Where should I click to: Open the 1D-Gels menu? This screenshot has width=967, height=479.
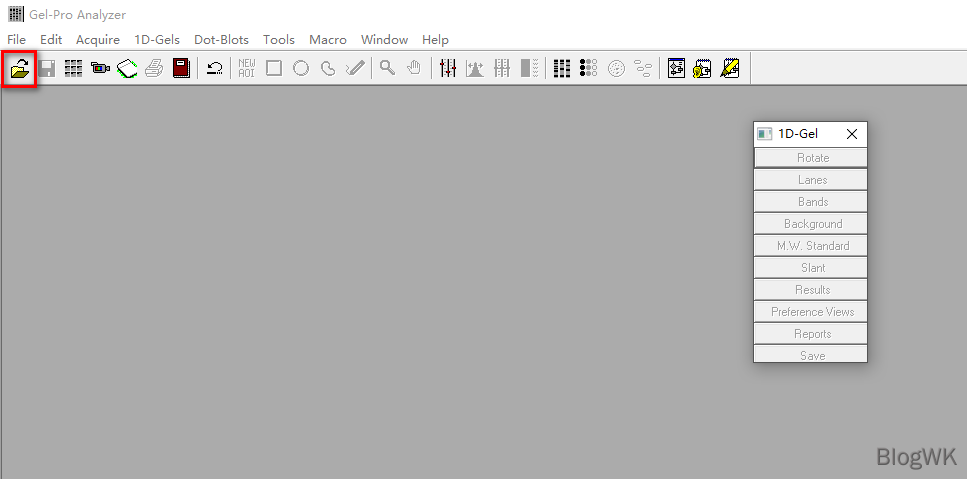click(157, 39)
